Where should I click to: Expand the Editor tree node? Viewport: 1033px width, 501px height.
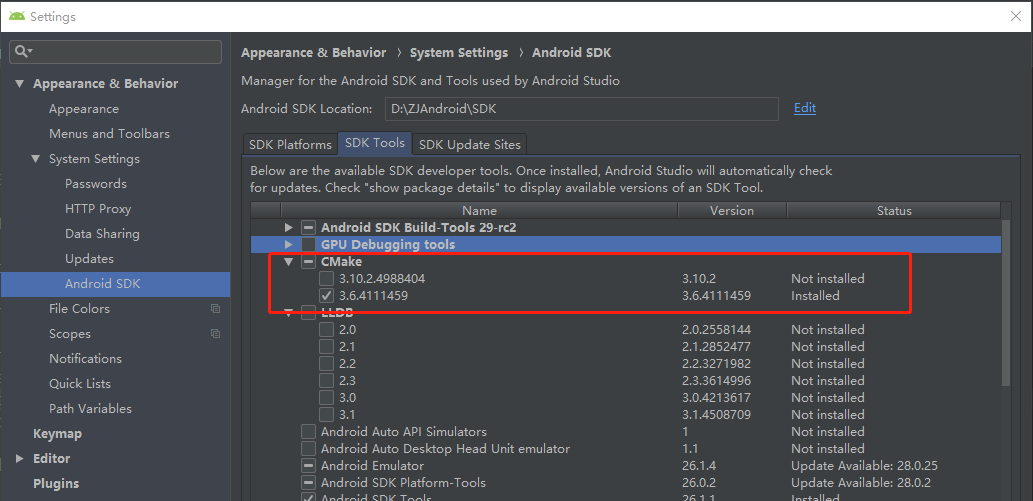(20, 458)
